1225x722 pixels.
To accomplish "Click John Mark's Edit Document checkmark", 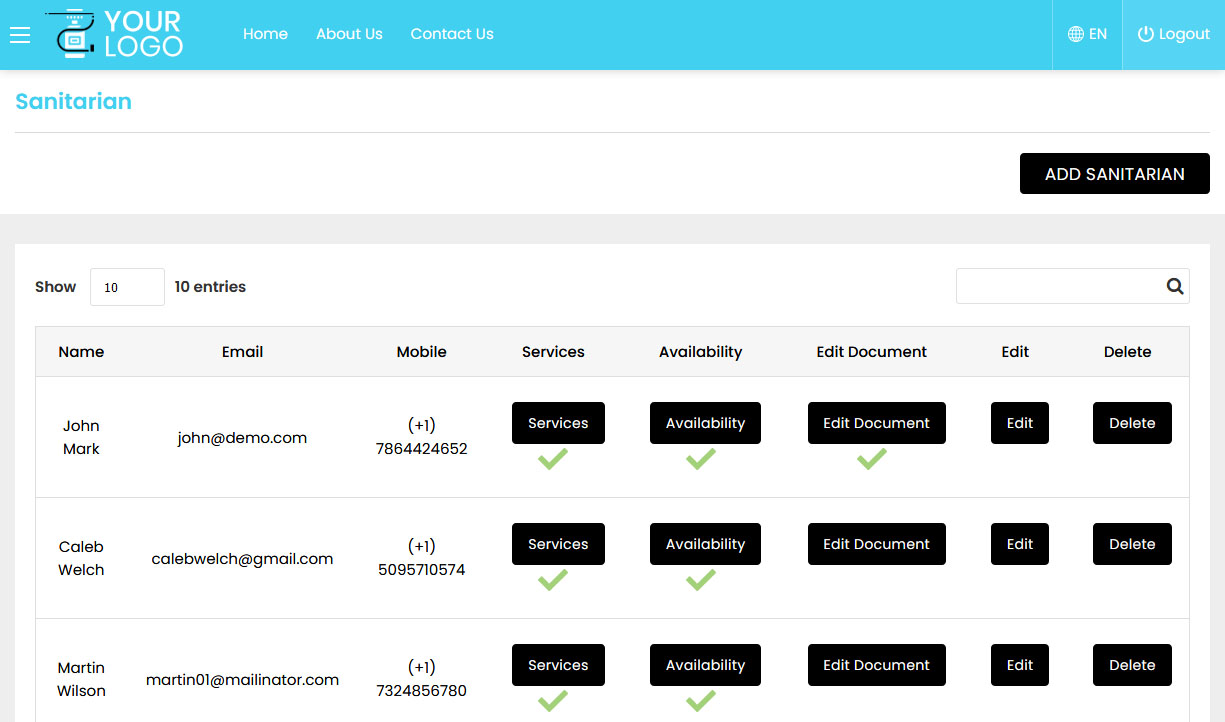I will tap(872, 459).
